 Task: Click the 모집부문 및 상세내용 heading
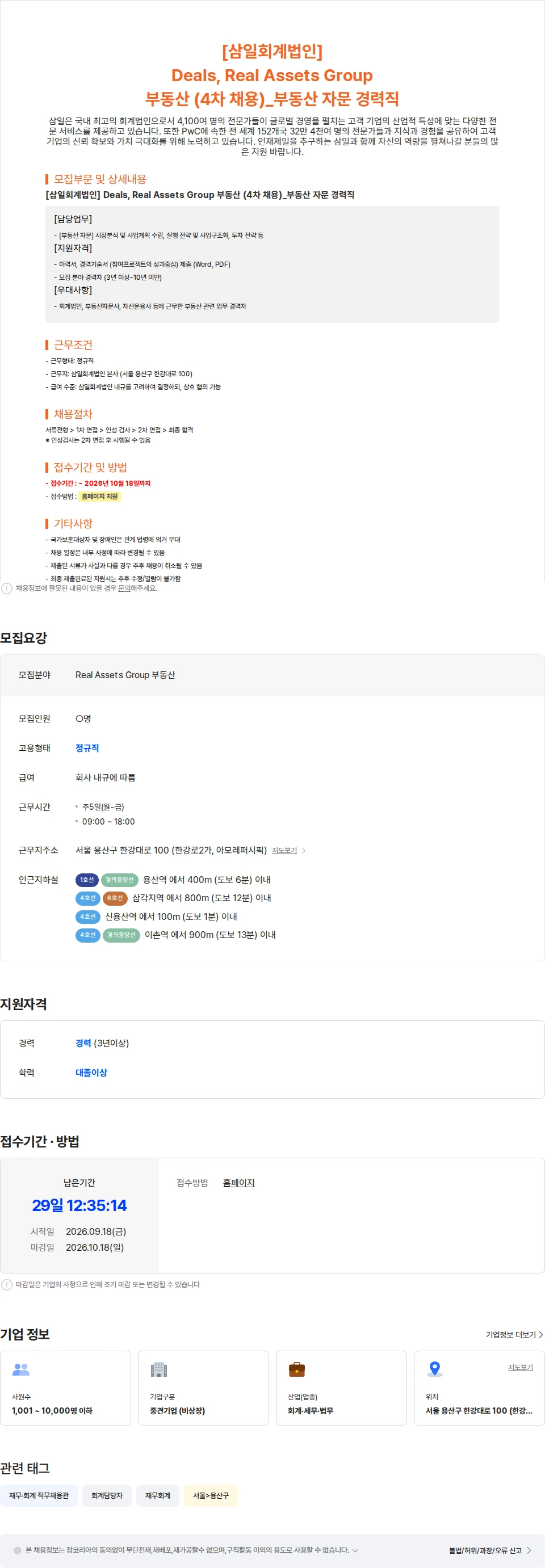[100, 179]
